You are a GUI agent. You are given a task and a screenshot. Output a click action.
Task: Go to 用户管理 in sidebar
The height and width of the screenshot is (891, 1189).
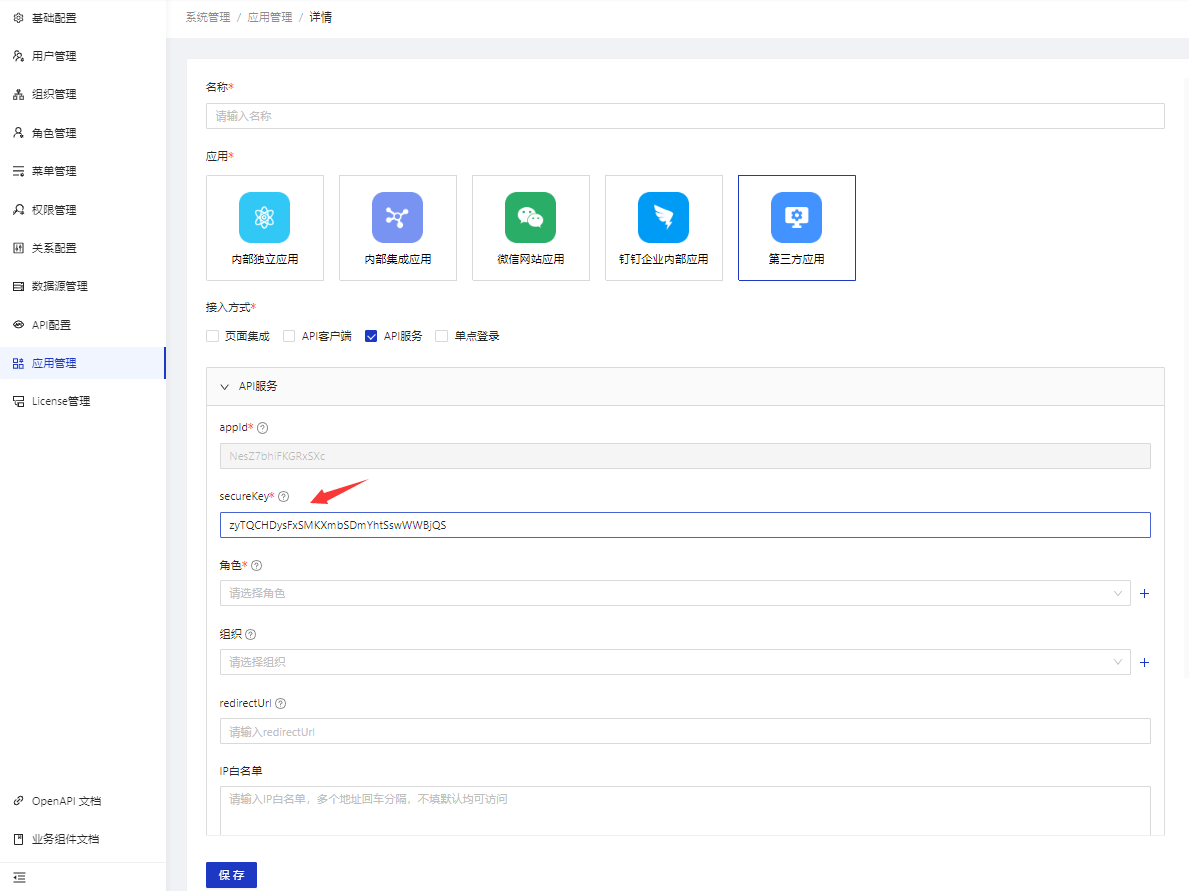[54, 56]
